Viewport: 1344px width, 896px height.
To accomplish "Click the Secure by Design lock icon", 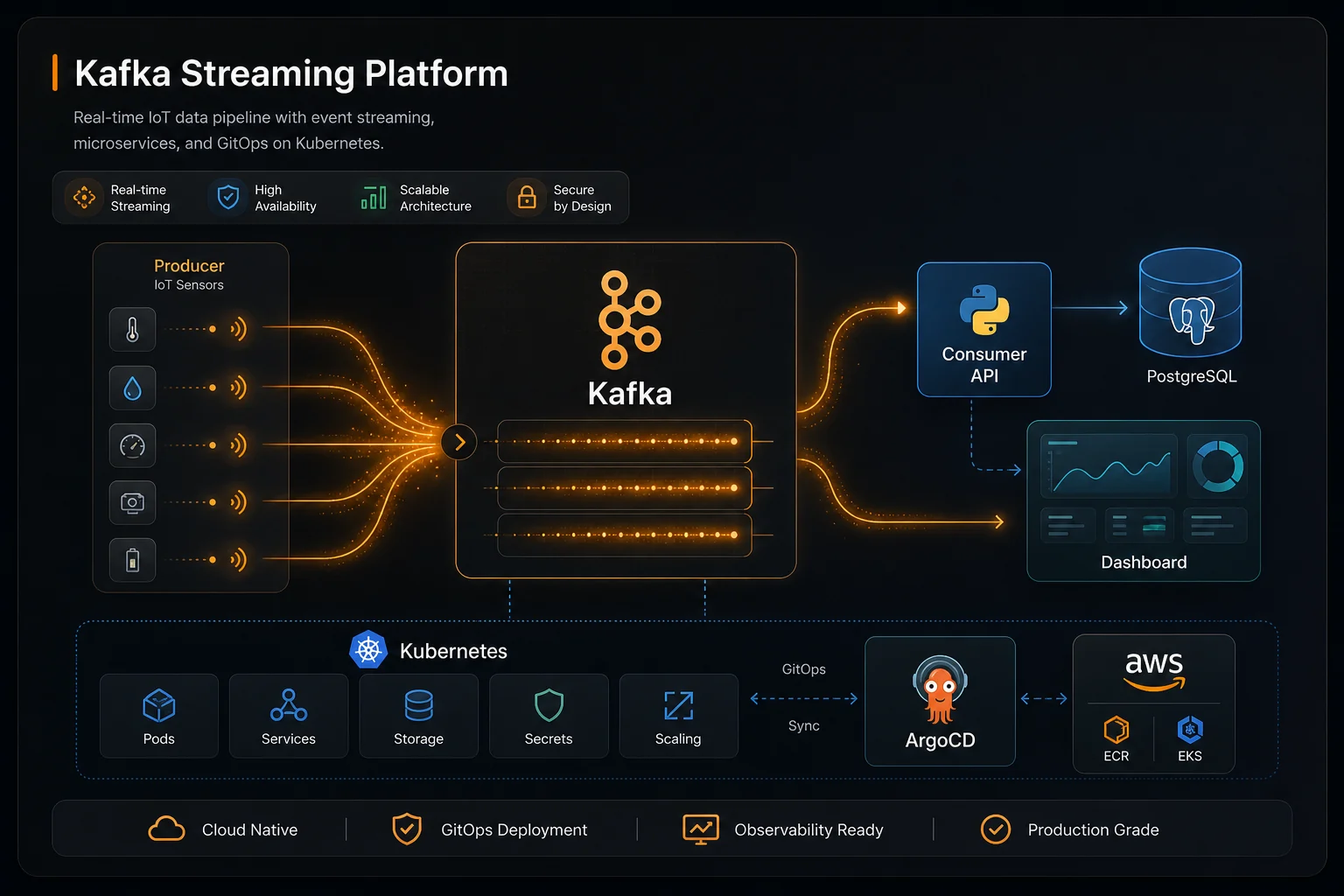I will pos(527,197).
